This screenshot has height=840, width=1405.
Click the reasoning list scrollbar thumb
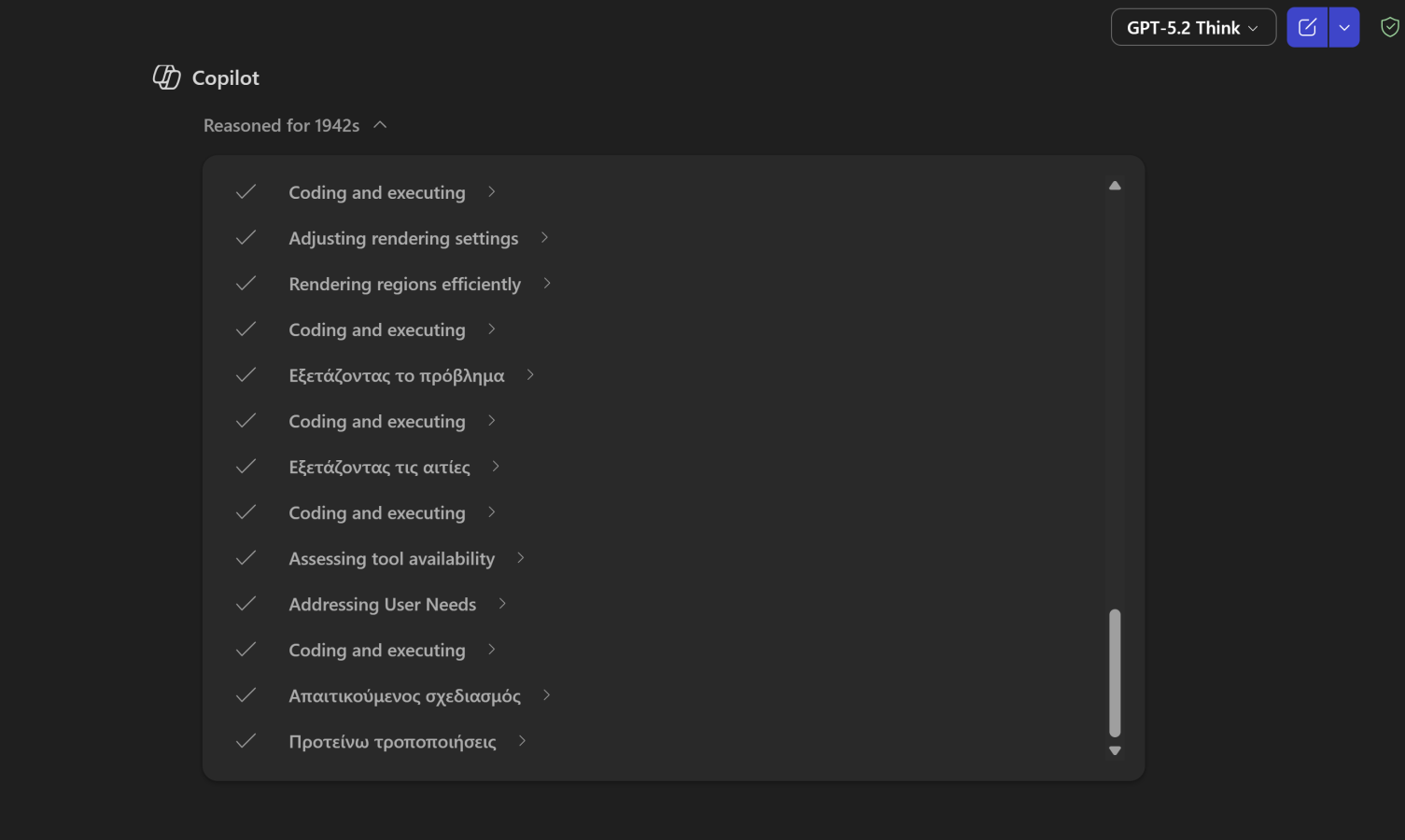tap(1115, 672)
